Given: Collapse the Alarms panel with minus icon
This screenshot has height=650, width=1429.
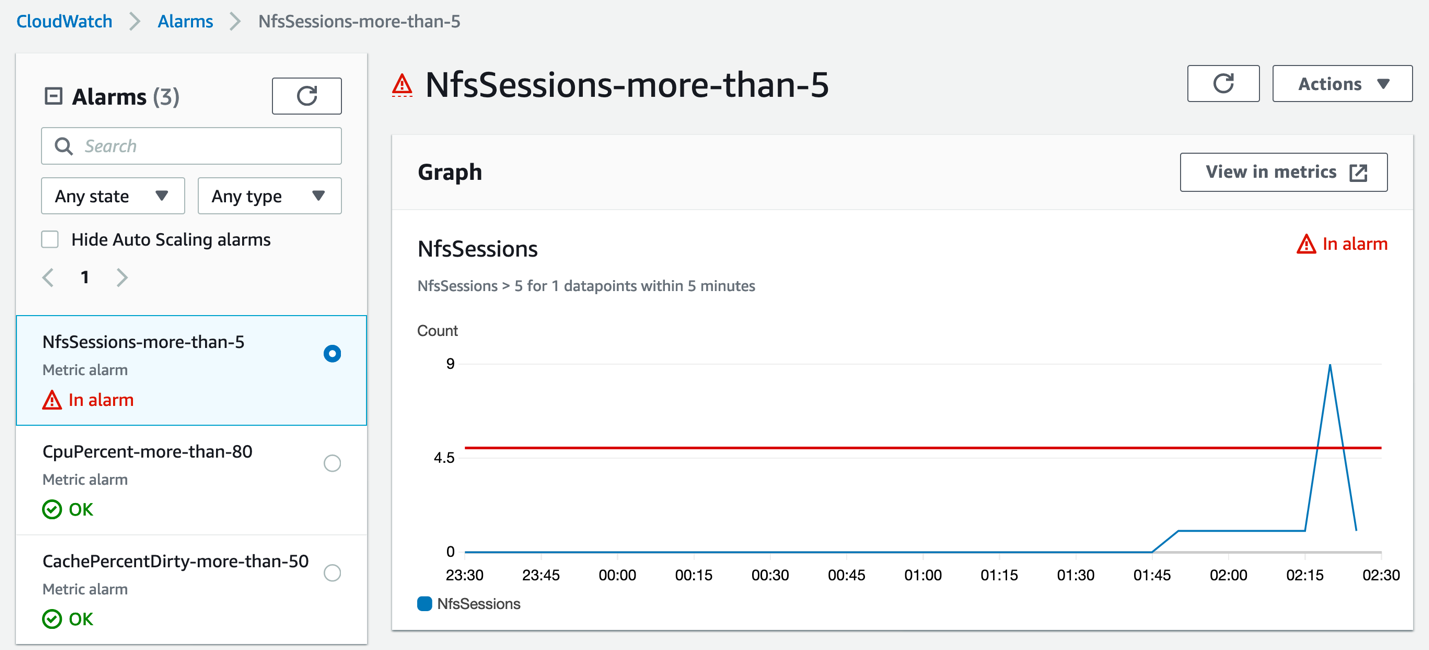Looking at the screenshot, I should (54, 97).
